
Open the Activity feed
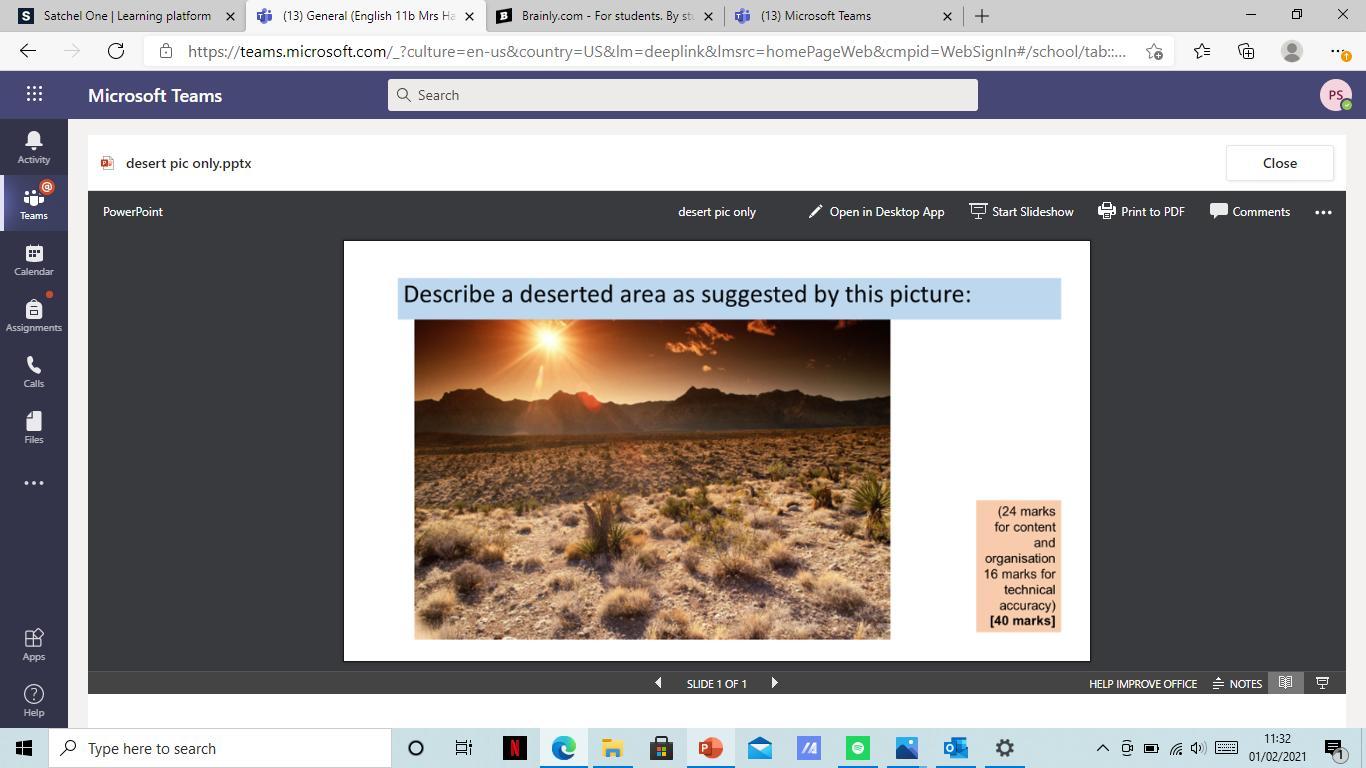[34, 147]
